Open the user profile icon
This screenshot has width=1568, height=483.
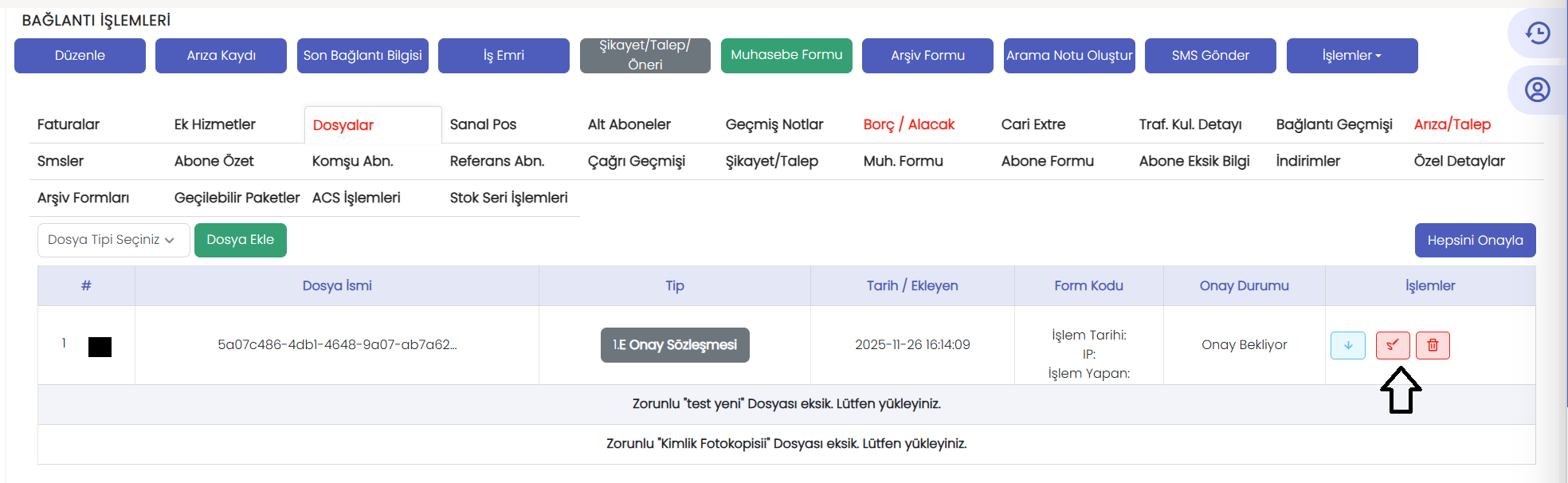click(1537, 89)
